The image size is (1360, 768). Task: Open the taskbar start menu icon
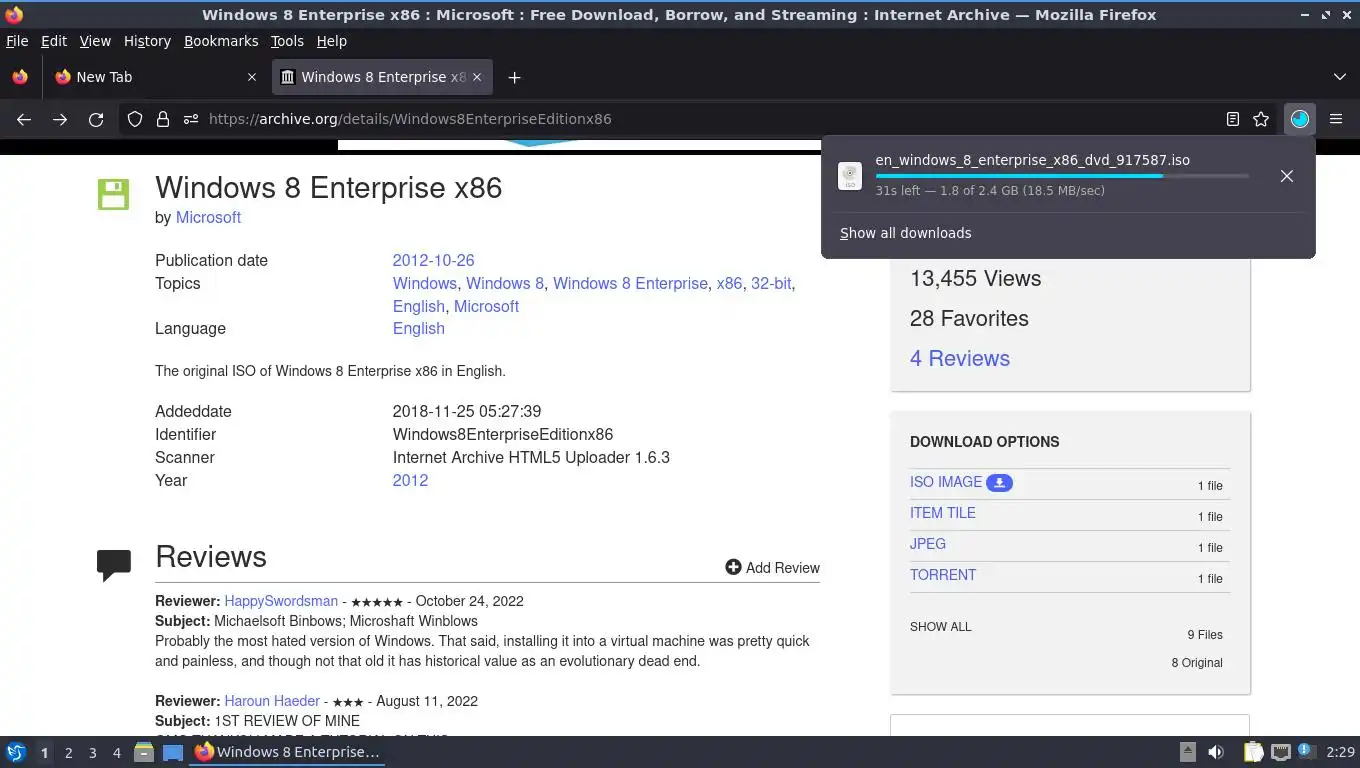[16, 752]
